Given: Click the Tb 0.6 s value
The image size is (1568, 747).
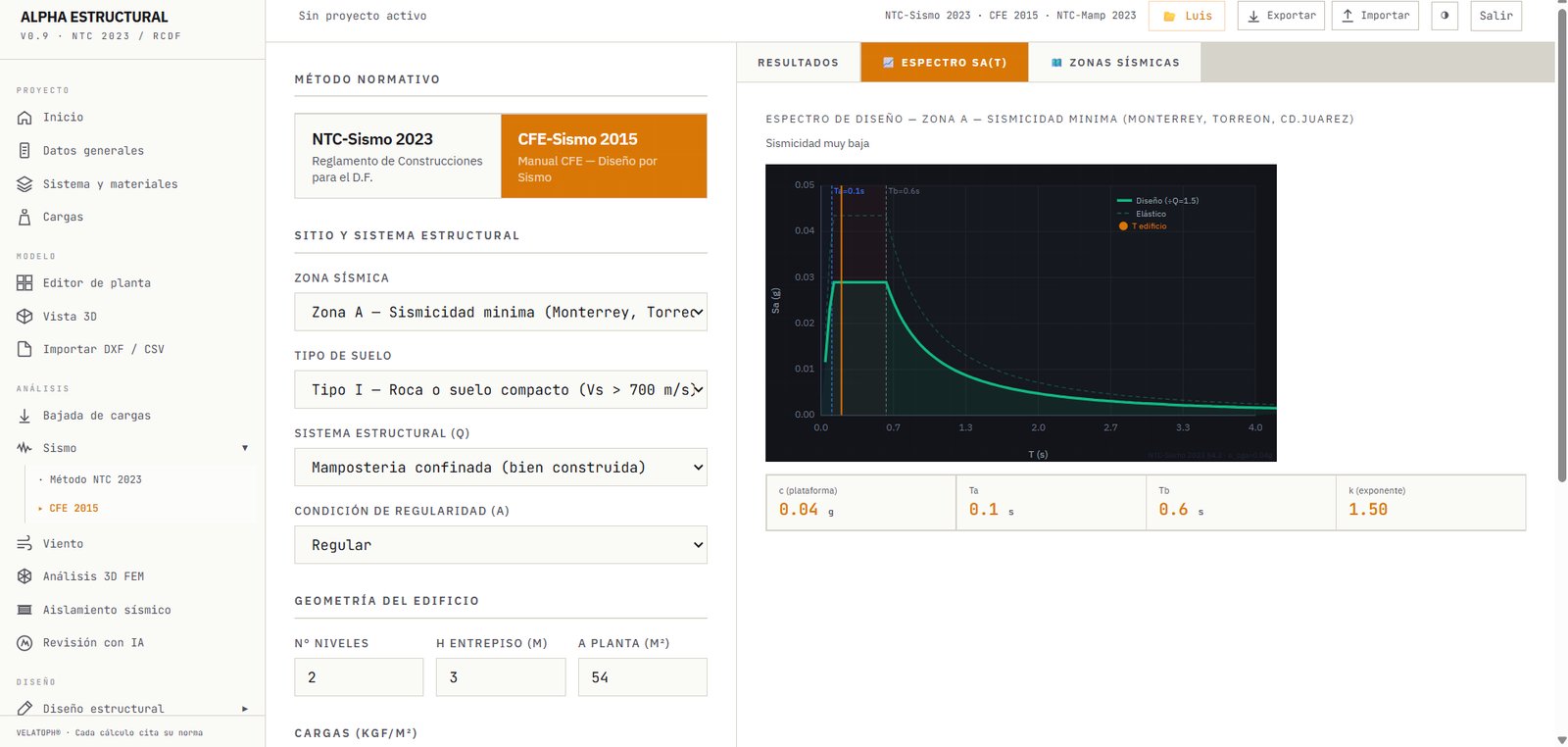Looking at the screenshot, I should pos(1181,510).
